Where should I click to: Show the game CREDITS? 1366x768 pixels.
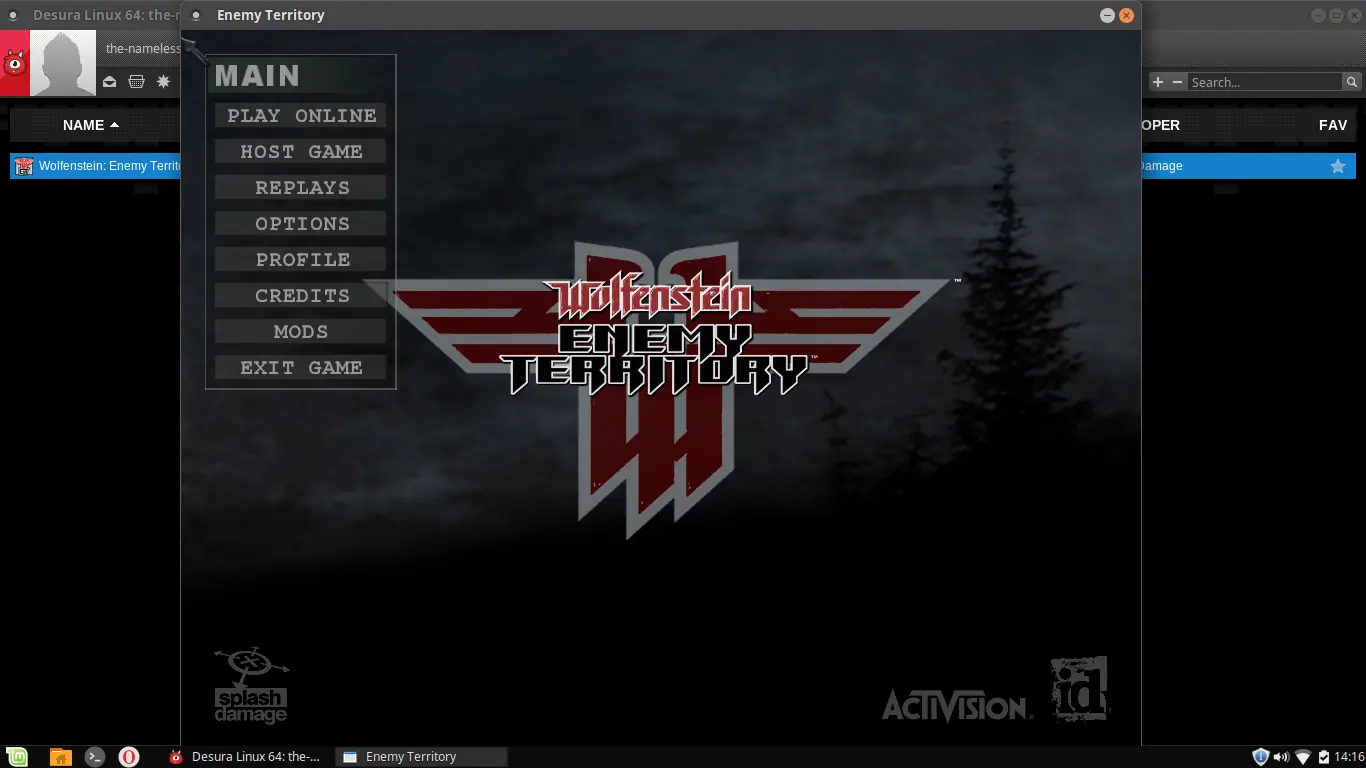coord(301,296)
